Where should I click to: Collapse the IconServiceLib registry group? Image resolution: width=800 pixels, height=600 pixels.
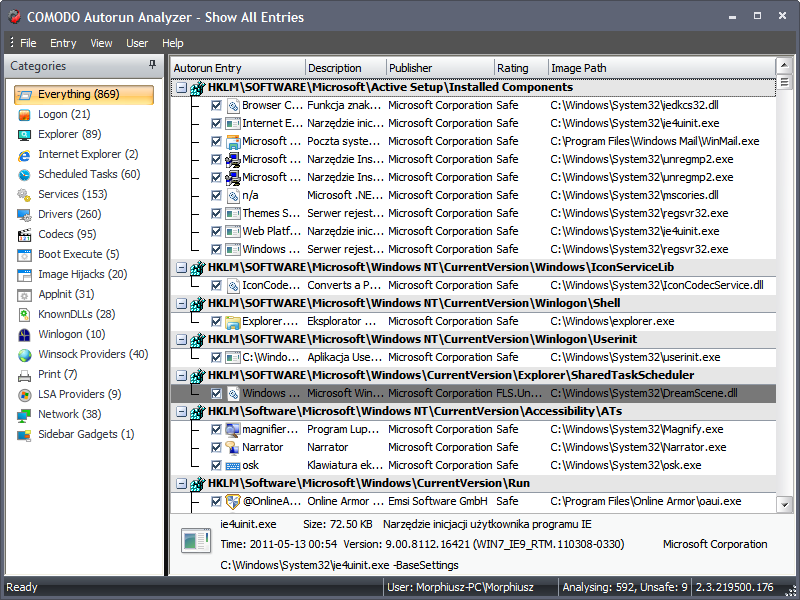(181, 267)
